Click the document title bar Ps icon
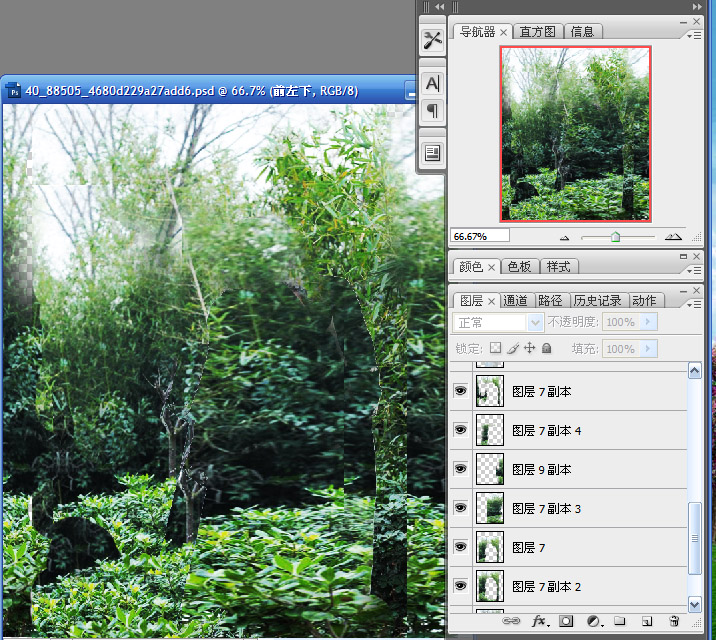Image resolution: width=716 pixels, height=640 pixels. coord(14,90)
